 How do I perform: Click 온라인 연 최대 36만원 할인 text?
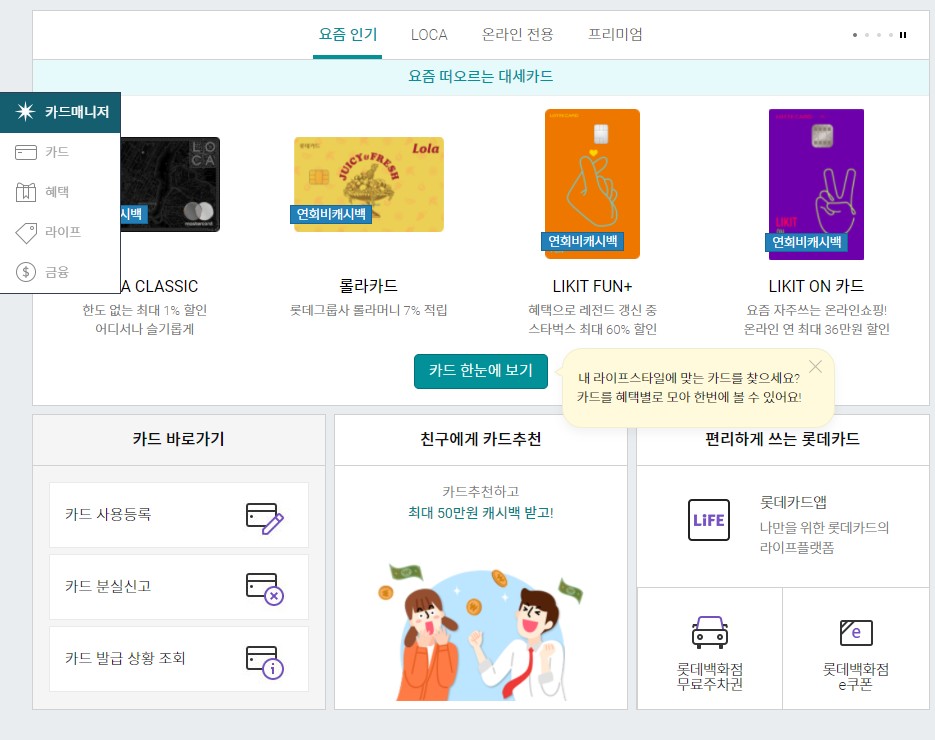(816, 329)
